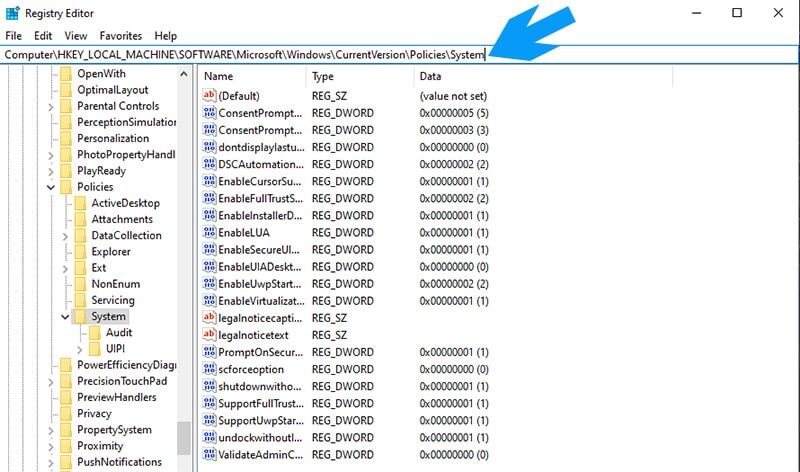Click the icon of EnableCursorSu... value
Image resolution: width=800 pixels, height=472 pixels.
209,181
